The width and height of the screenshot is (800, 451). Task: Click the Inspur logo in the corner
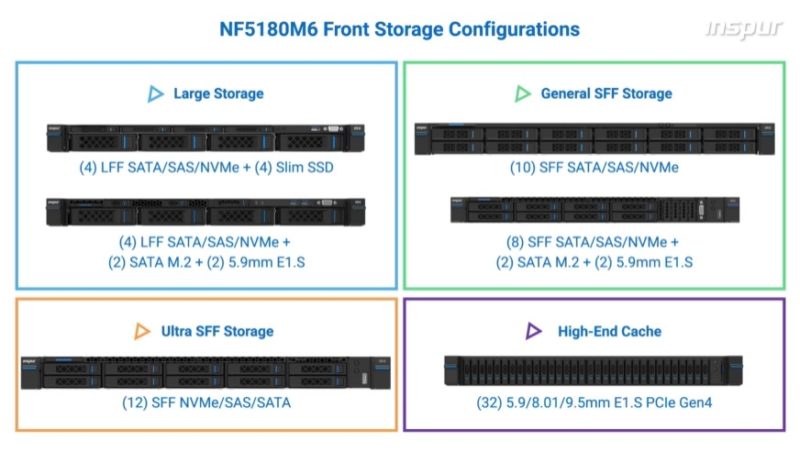[x=744, y=29]
